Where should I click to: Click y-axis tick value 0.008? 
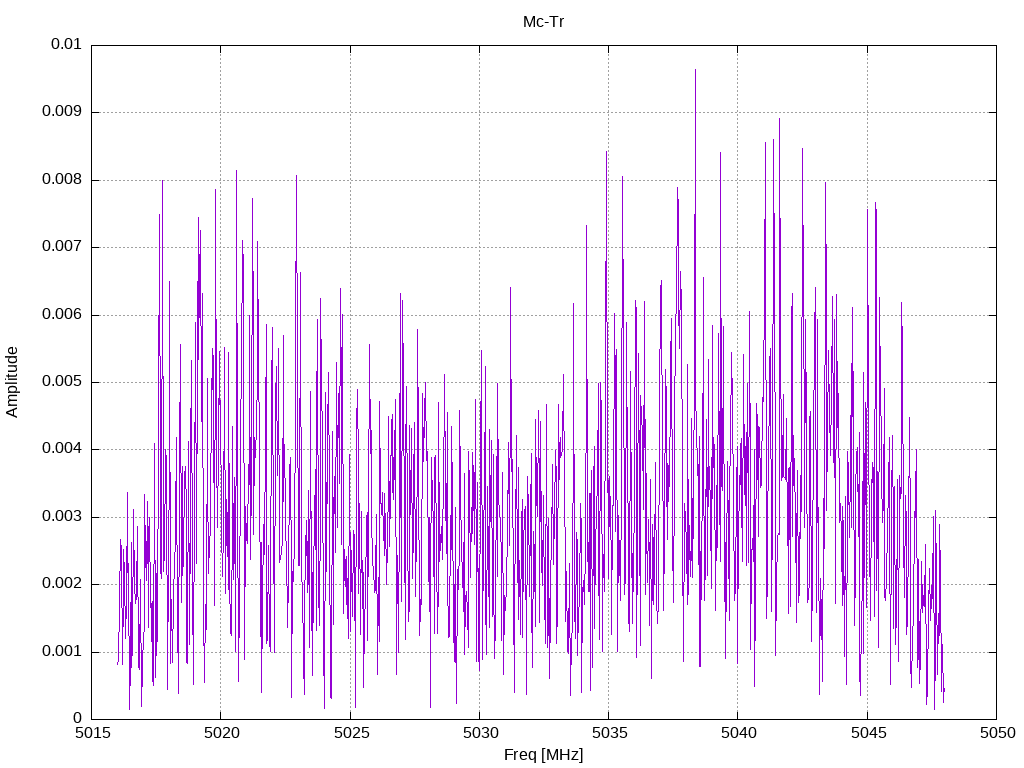pos(62,179)
